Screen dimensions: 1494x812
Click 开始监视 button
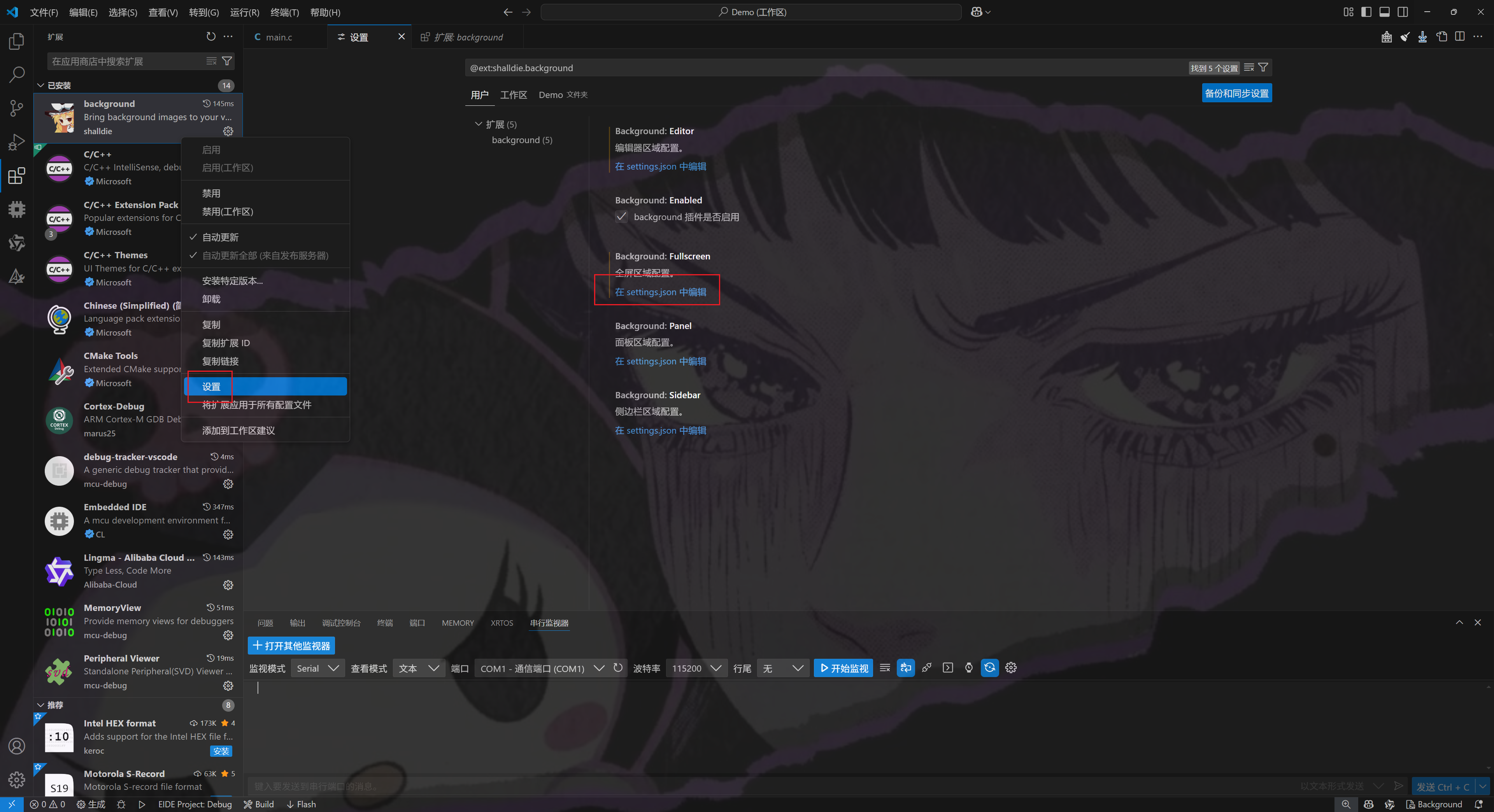(843, 668)
